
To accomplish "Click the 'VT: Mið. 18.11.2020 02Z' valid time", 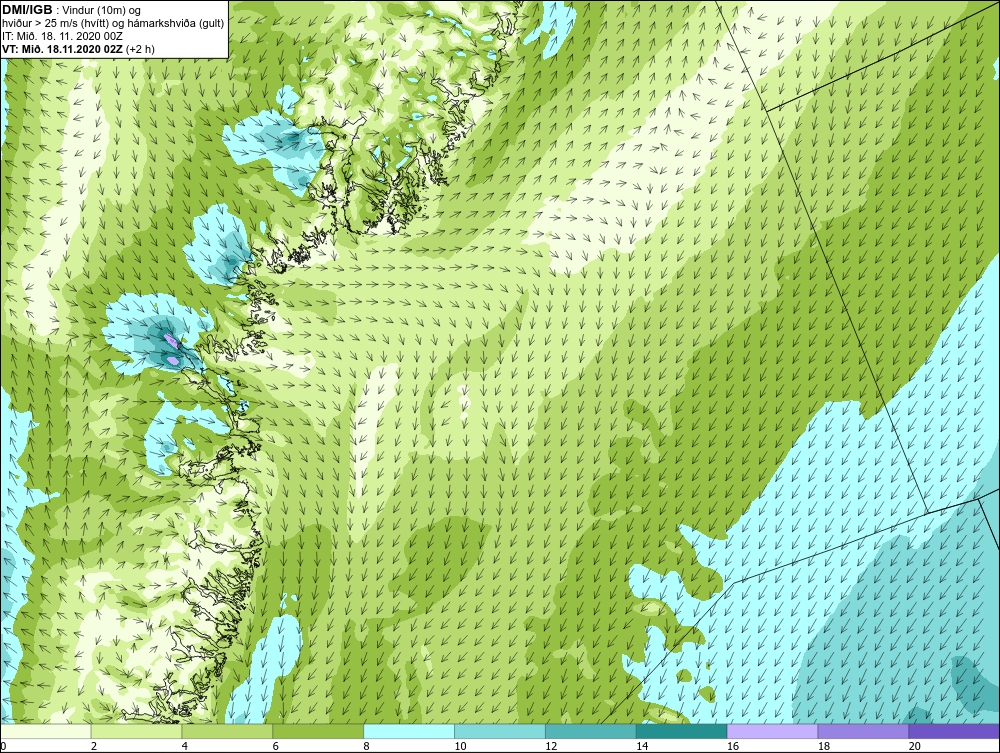I will point(62,48).
